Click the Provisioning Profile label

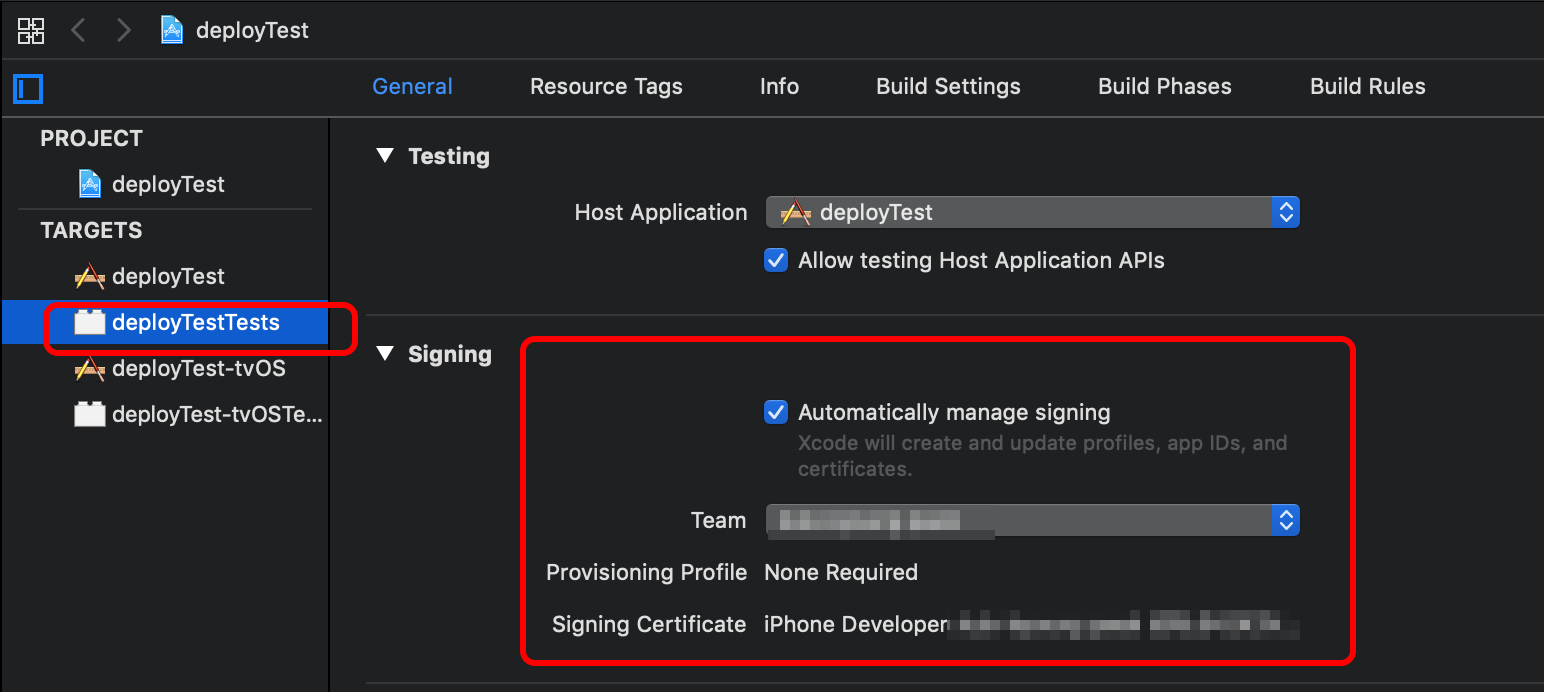(x=646, y=572)
